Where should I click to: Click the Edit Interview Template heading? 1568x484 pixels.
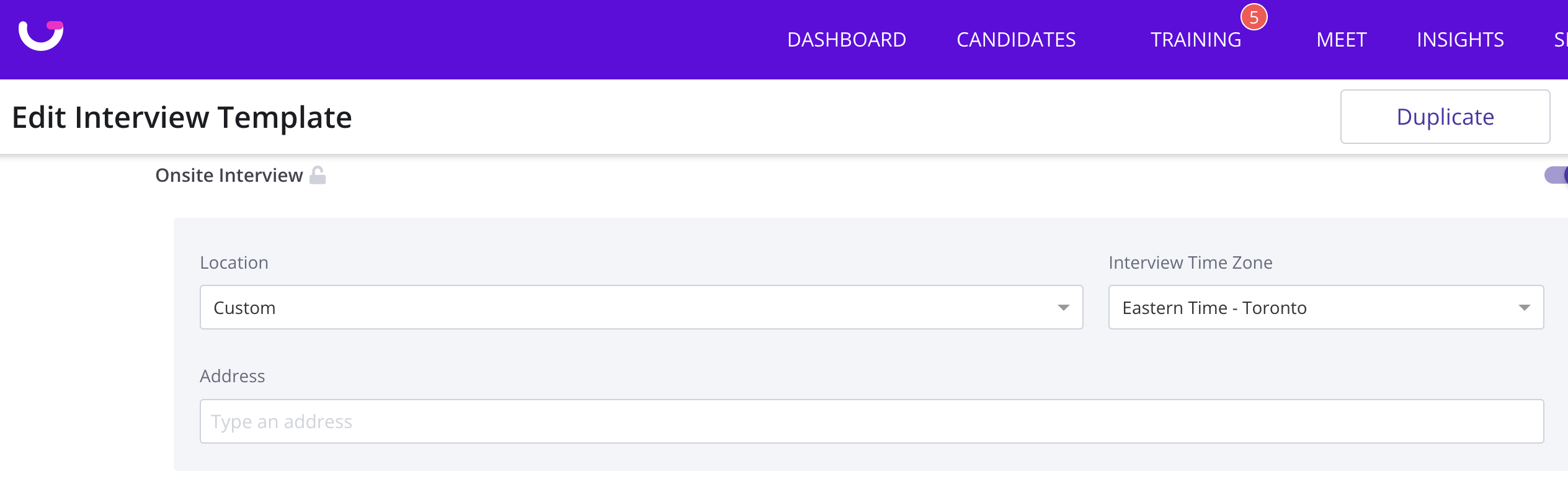point(182,117)
